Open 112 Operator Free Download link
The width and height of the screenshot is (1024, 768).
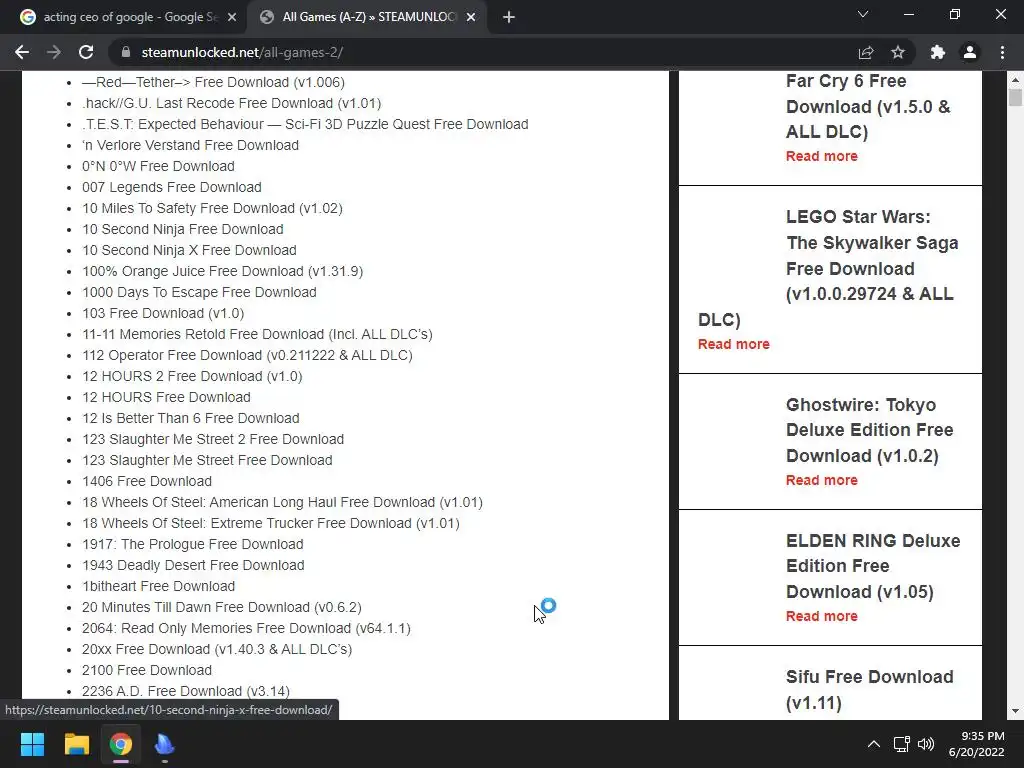(x=248, y=355)
